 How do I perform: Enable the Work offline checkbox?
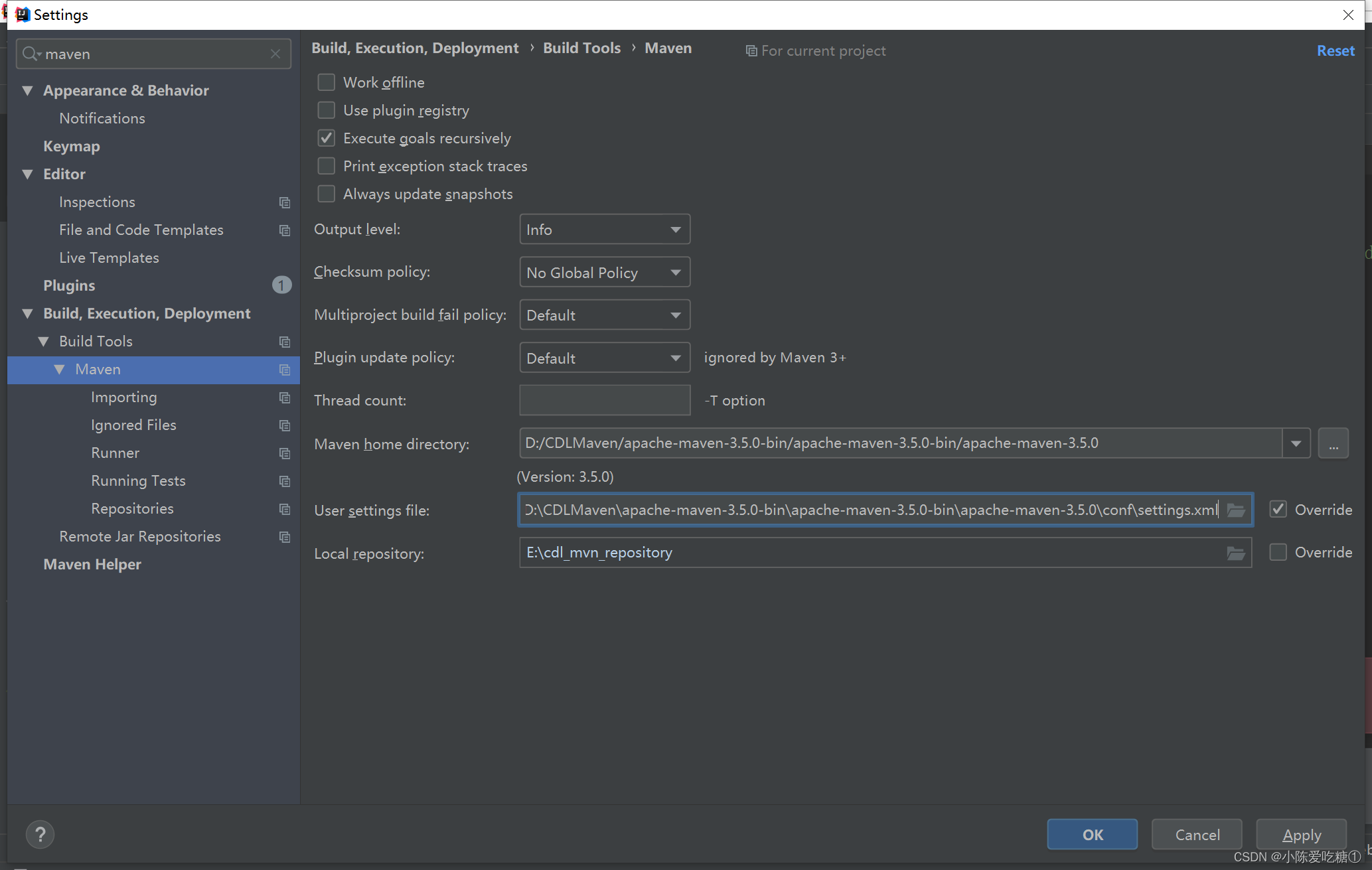[326, 82]
